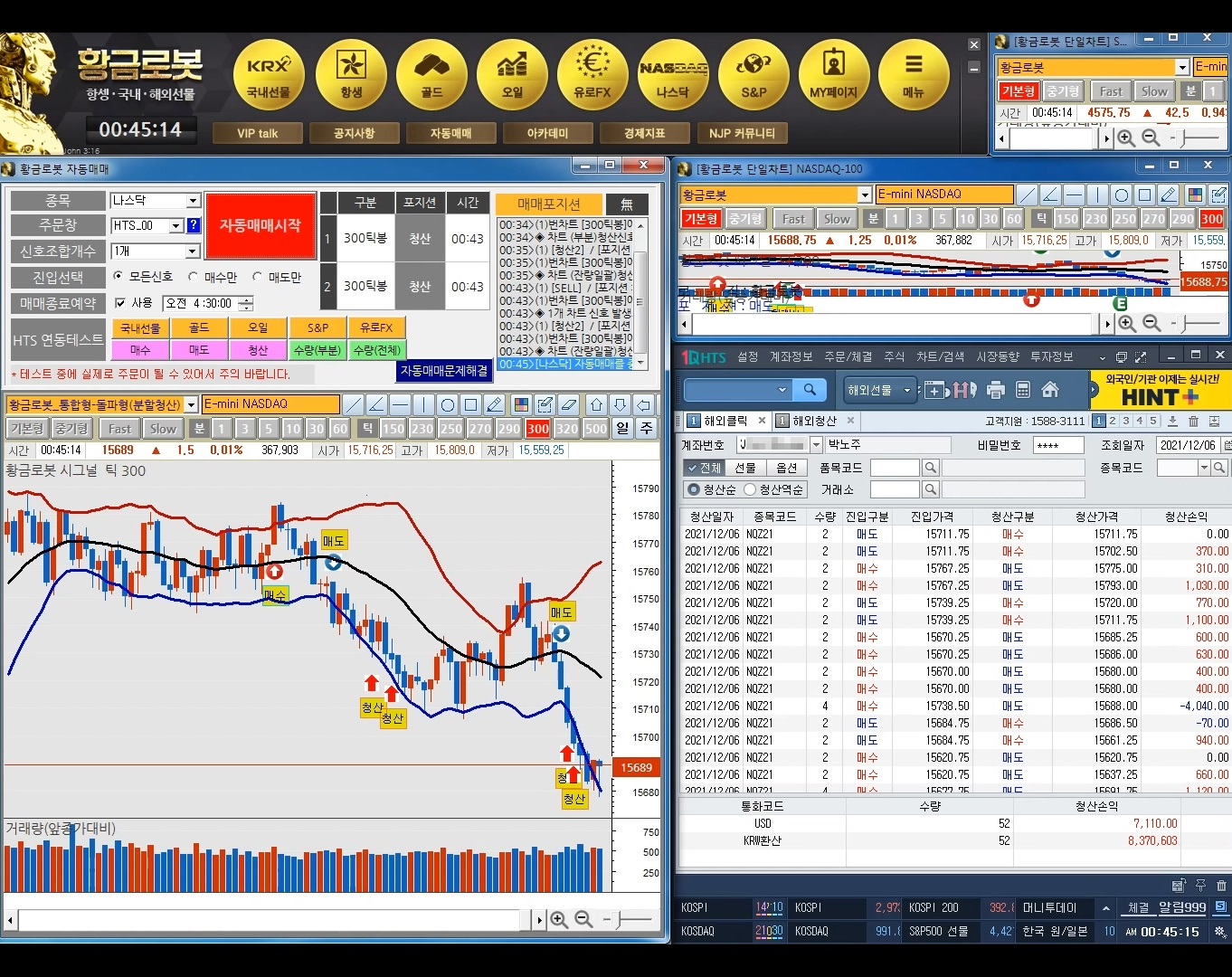1232x977 pixels.
Task: Select pencil tool in bottom chart toolbar
Action: (x=494, y=404)
